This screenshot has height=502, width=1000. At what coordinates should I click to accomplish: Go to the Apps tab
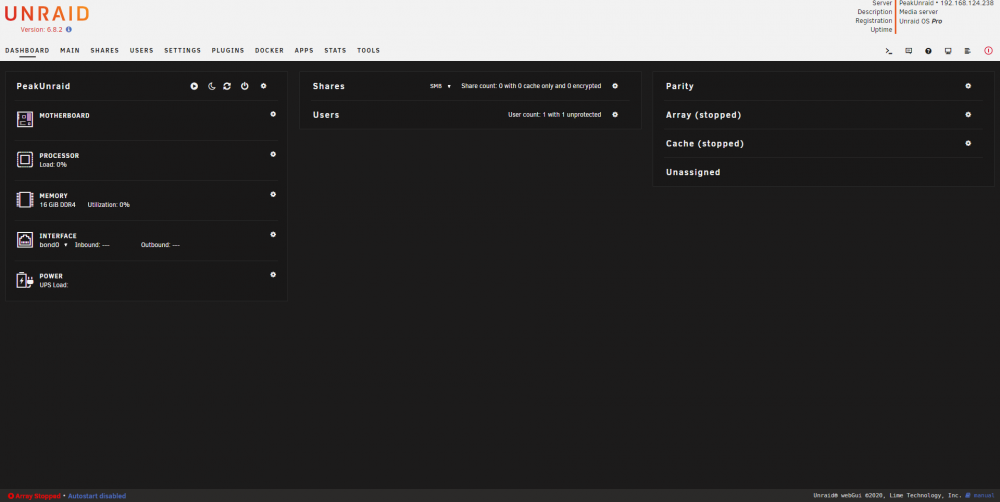304,50
